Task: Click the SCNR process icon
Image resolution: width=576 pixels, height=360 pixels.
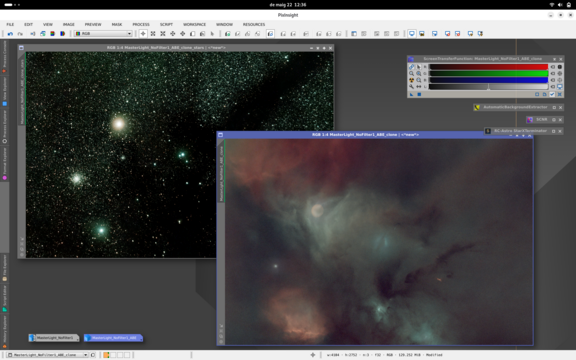Action: click(530, 120)
